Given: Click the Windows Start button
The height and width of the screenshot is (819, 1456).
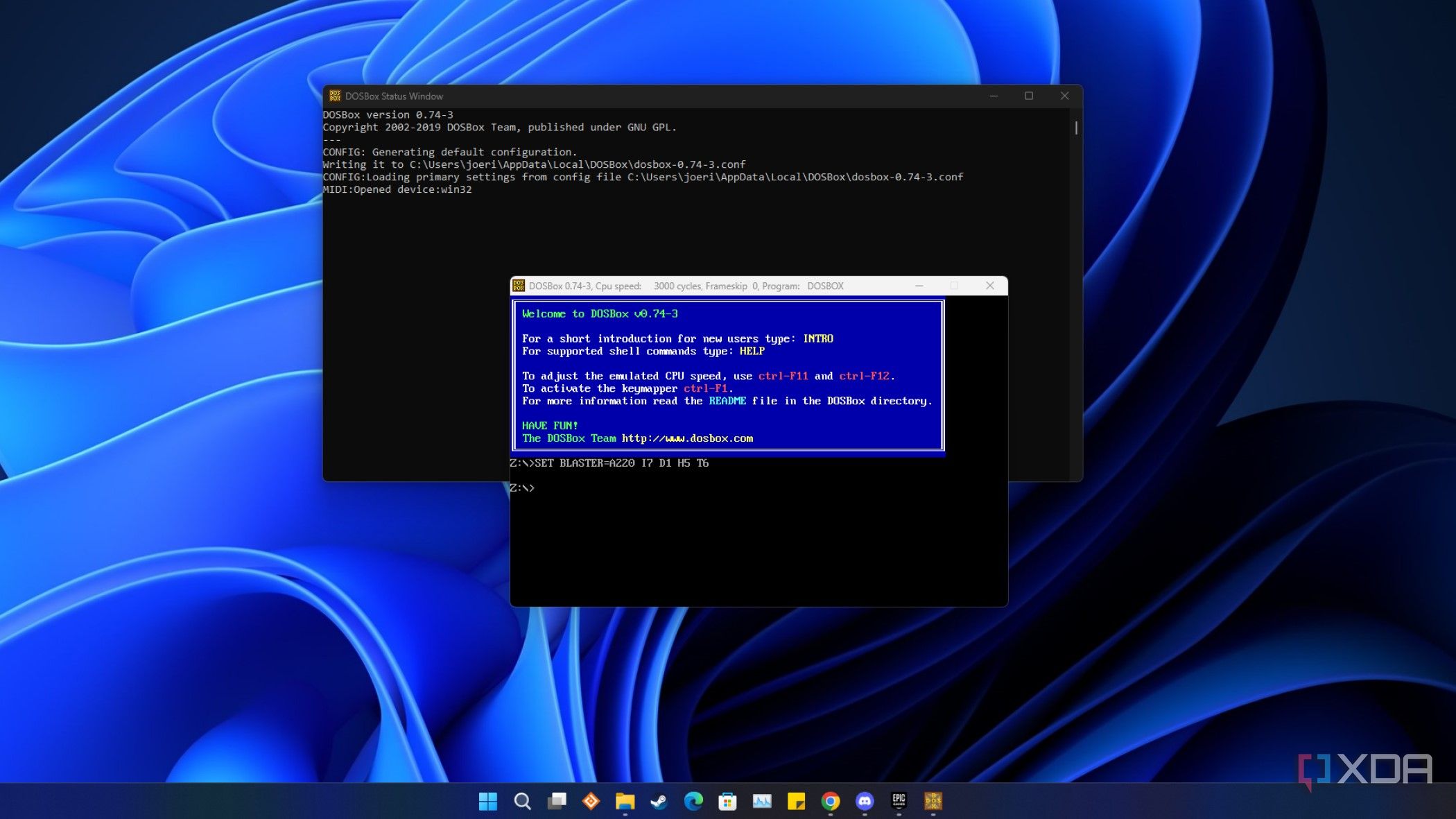Looking at the screenshot, I should tap(487, 800).
